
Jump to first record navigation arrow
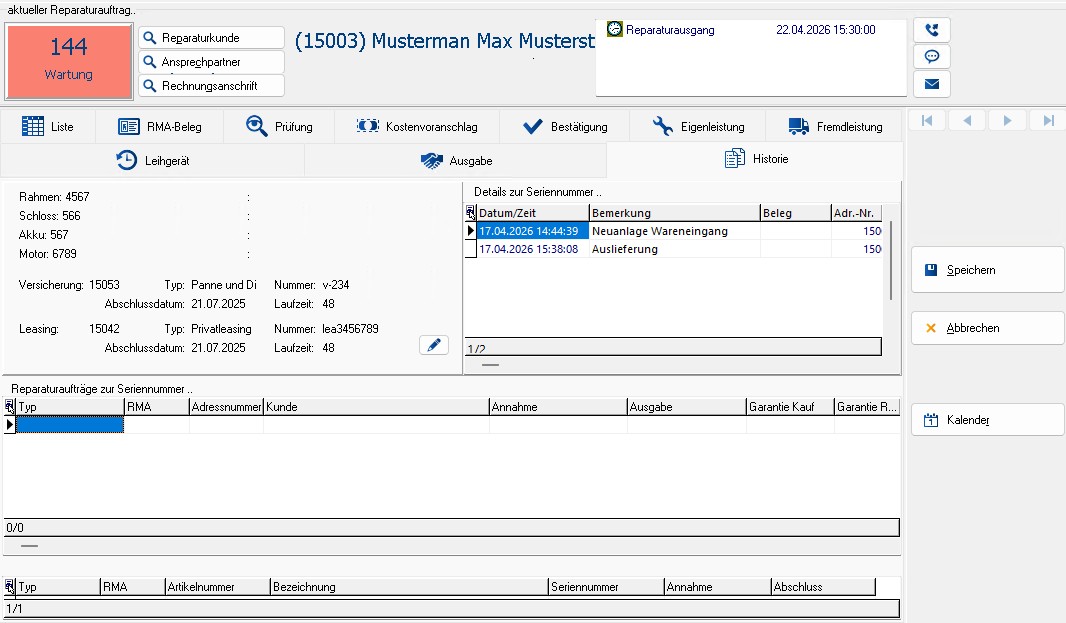click(927, 121)
